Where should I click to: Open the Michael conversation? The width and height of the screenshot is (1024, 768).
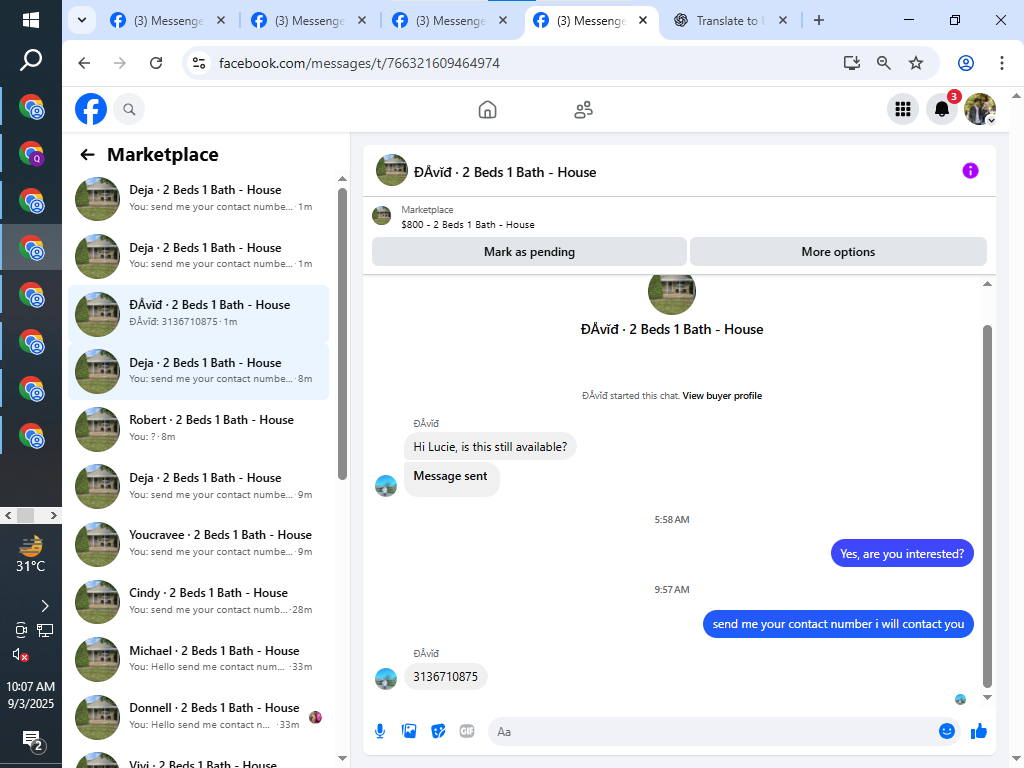[x=199, y=659]
